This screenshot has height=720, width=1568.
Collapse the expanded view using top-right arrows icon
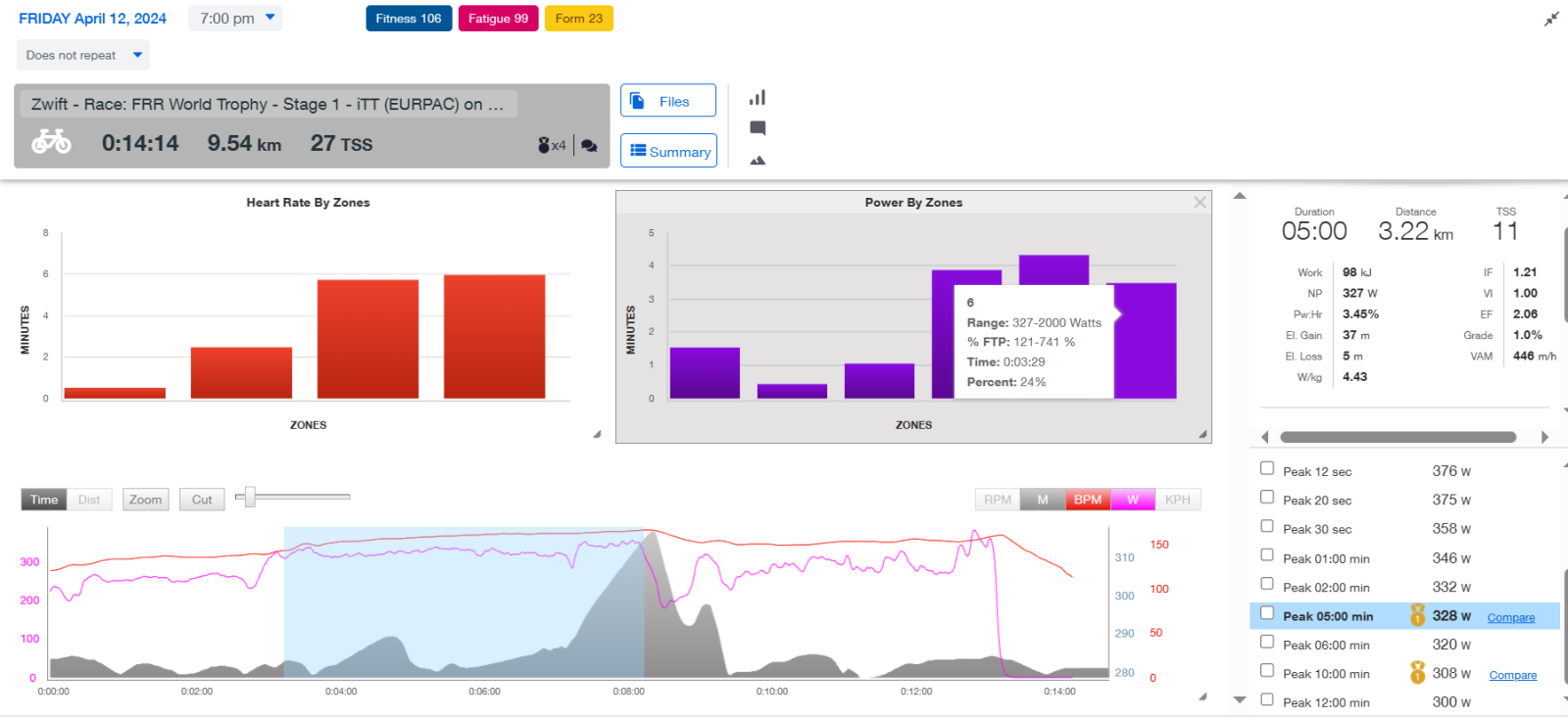click(1551, 19)
